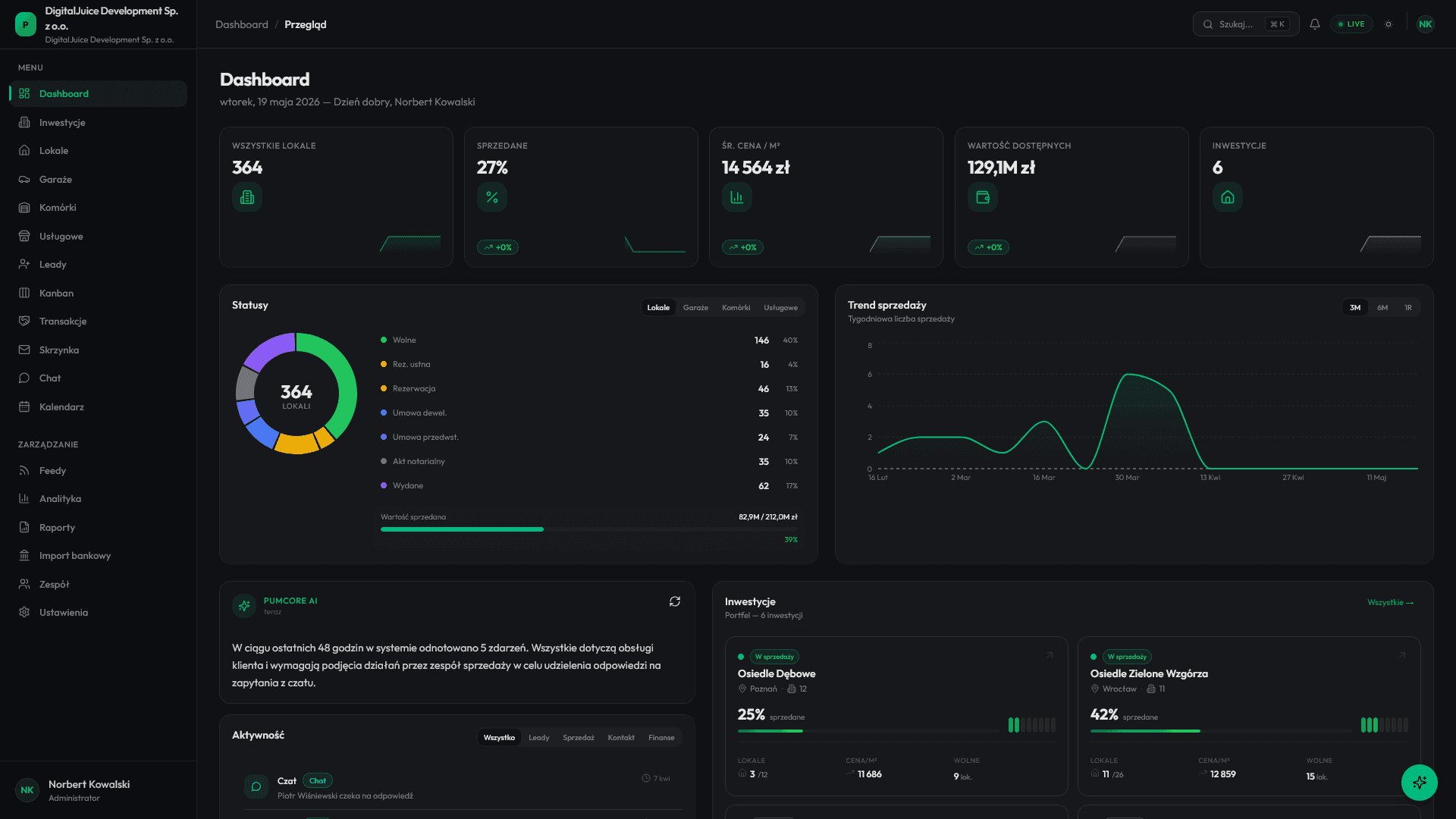
Task: Switch Statusy to Komórki tab
Action: point(736,308)
